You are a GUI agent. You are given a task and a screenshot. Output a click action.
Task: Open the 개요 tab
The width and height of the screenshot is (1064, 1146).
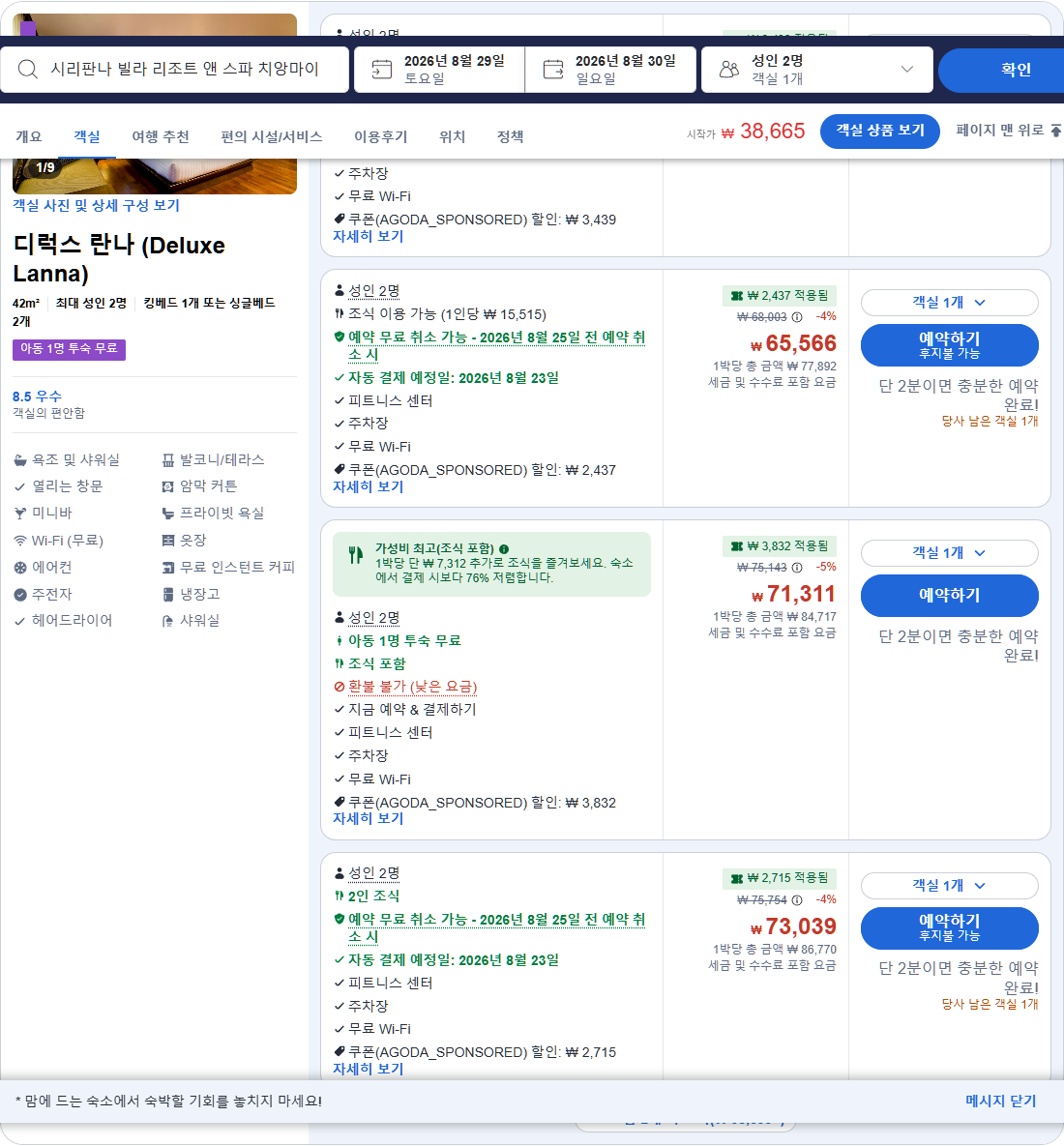tap(28, 136)
